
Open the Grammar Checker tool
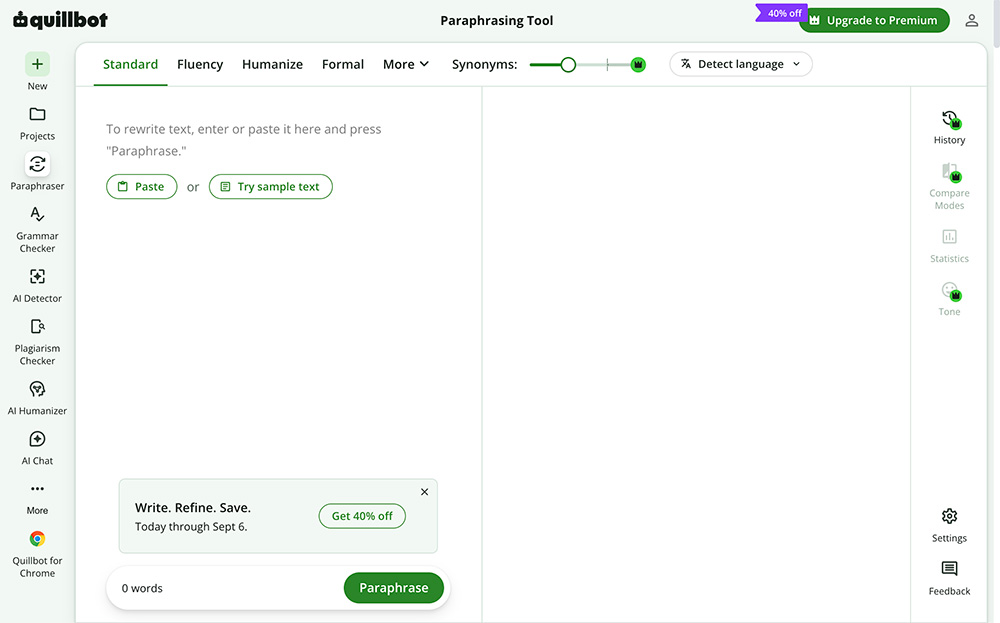click(x=37, y=230)
